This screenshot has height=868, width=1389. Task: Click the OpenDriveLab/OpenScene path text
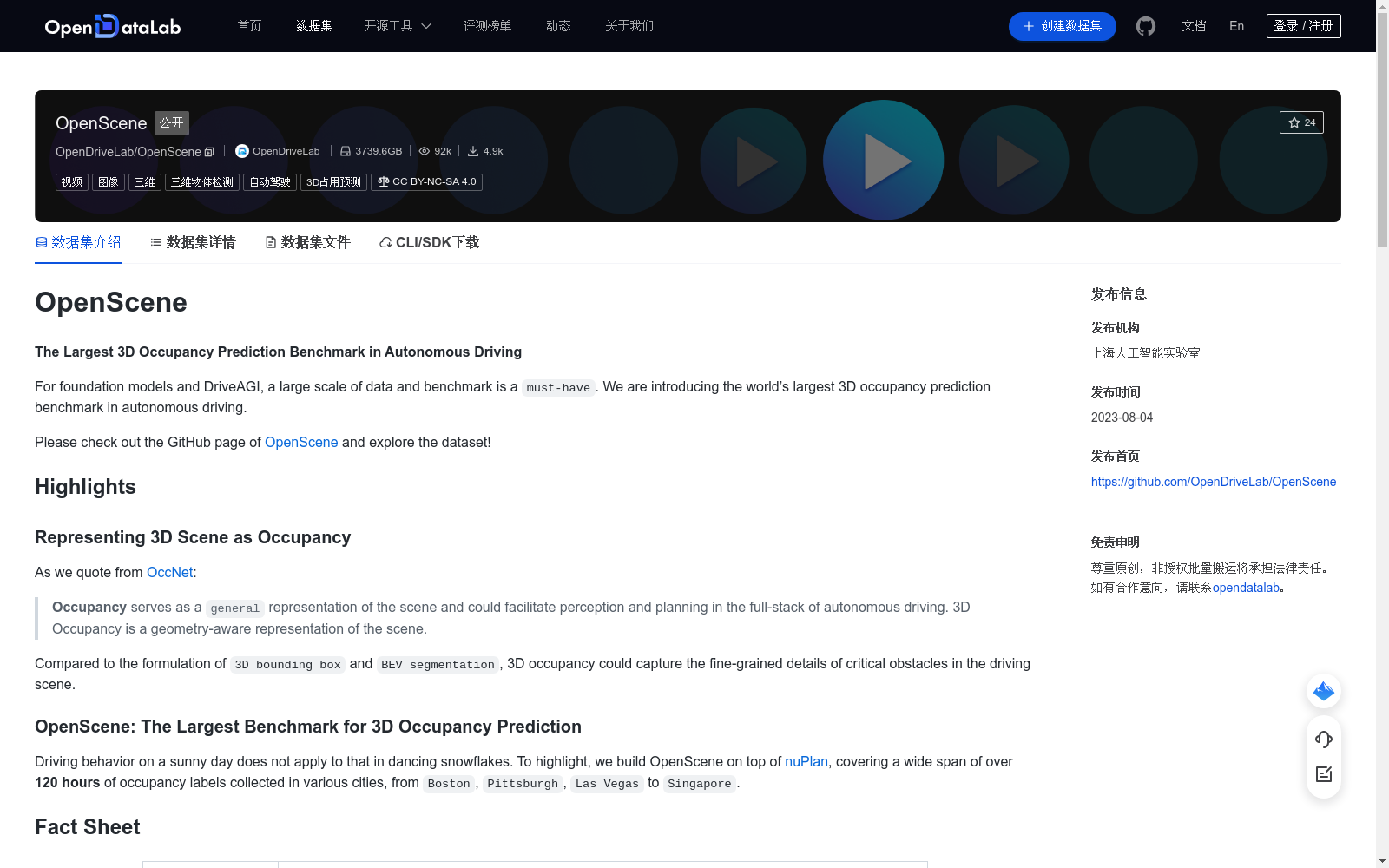(x=128, y=152)
